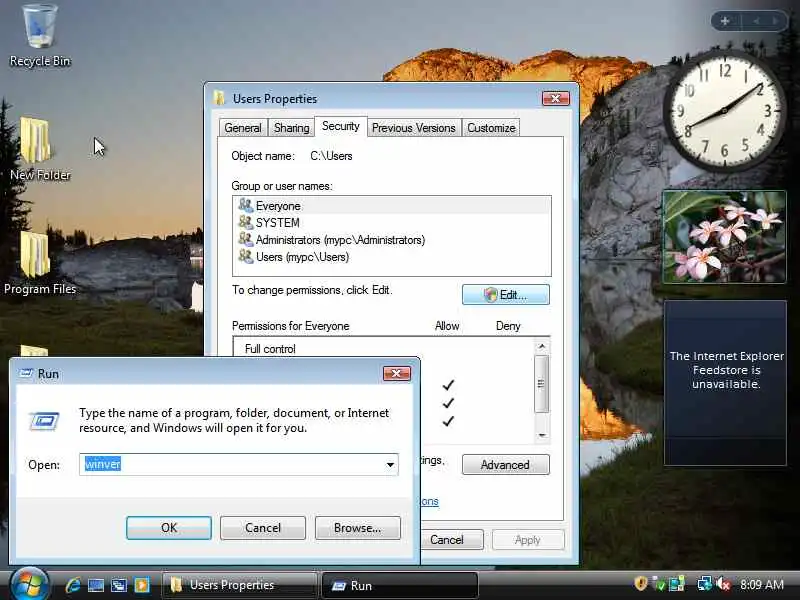
Task: Select Everyone in group list
Action: 392,206
